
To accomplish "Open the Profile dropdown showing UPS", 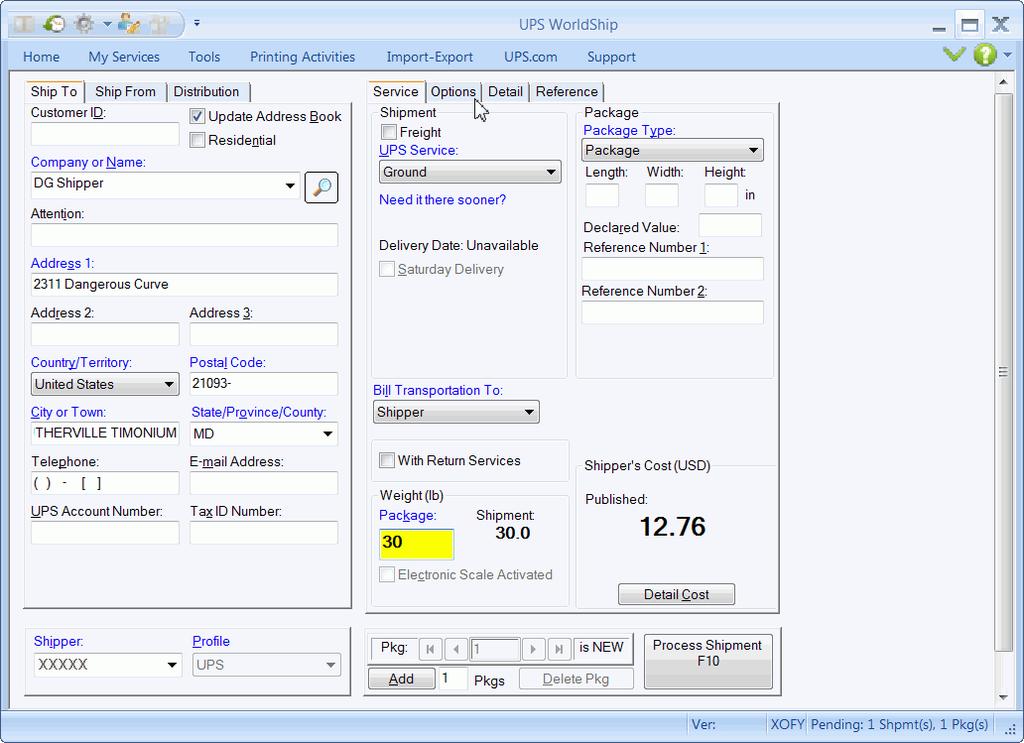I will pos(266,665).
